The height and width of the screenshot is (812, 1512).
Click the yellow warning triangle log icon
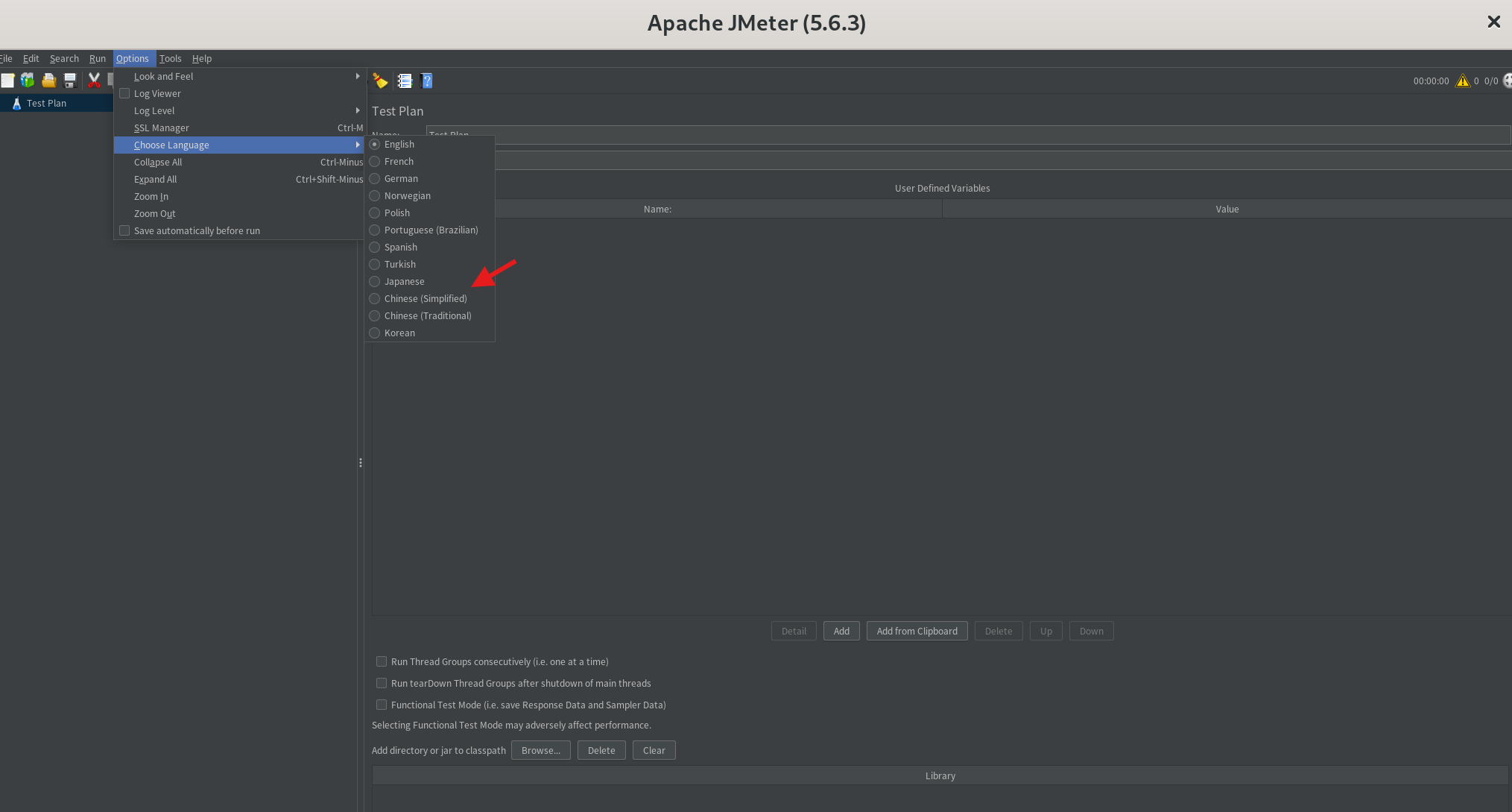click(1463, 81)
